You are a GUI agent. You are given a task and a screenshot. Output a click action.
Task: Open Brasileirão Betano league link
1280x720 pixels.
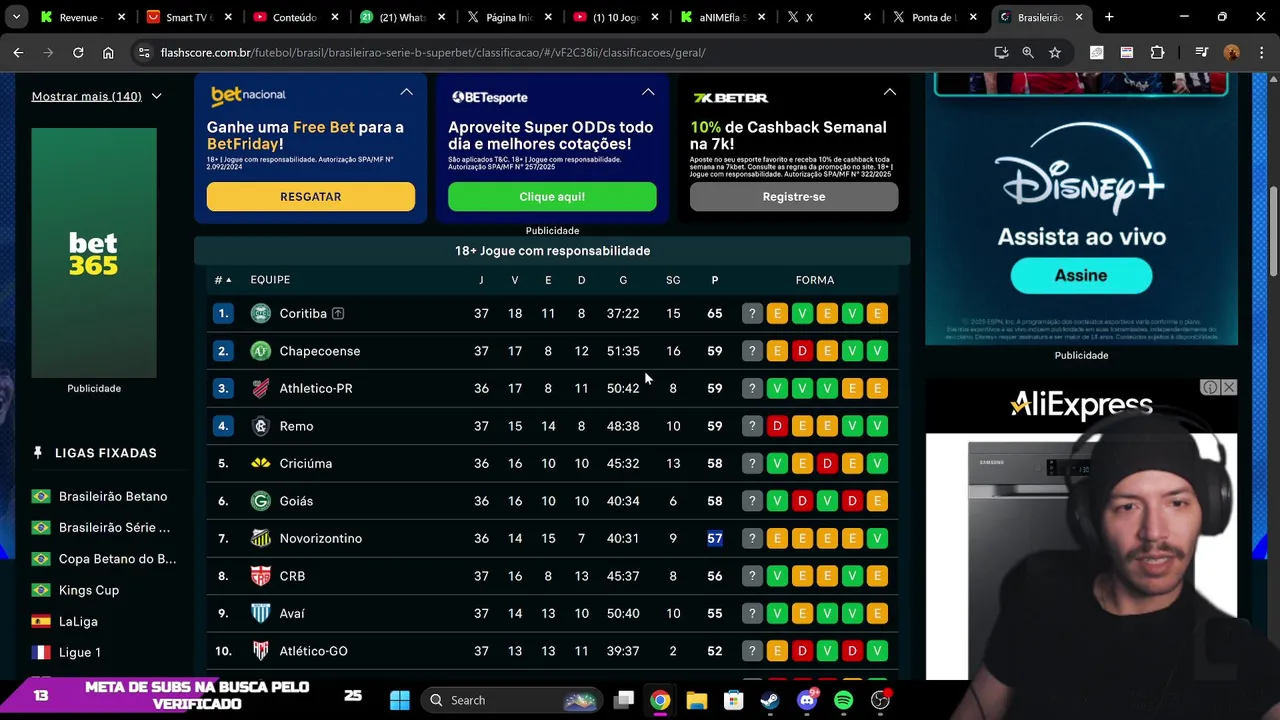[x=113, y=496]
